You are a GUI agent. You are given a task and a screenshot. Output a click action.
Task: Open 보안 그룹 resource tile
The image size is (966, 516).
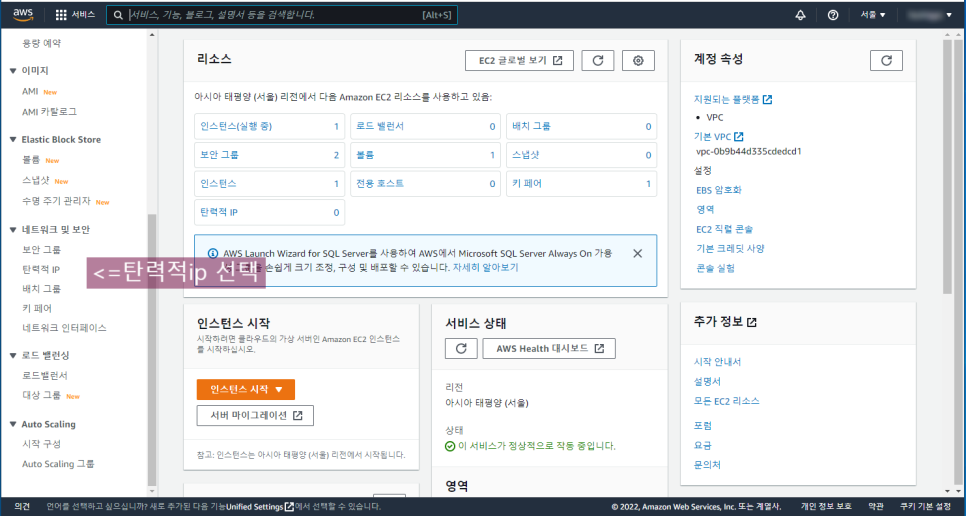pyautogui.click(x=269, y=155)
